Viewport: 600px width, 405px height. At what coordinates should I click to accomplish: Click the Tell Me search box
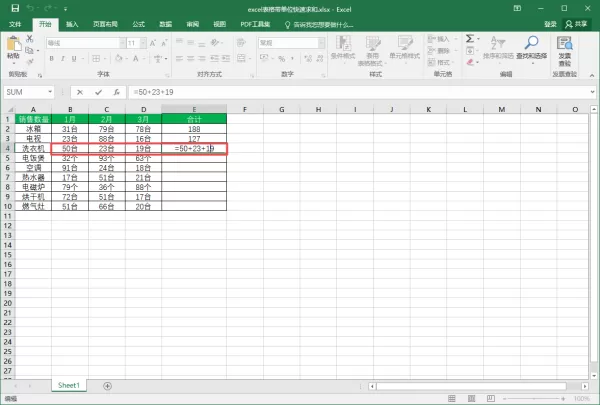tap(319, 24)
